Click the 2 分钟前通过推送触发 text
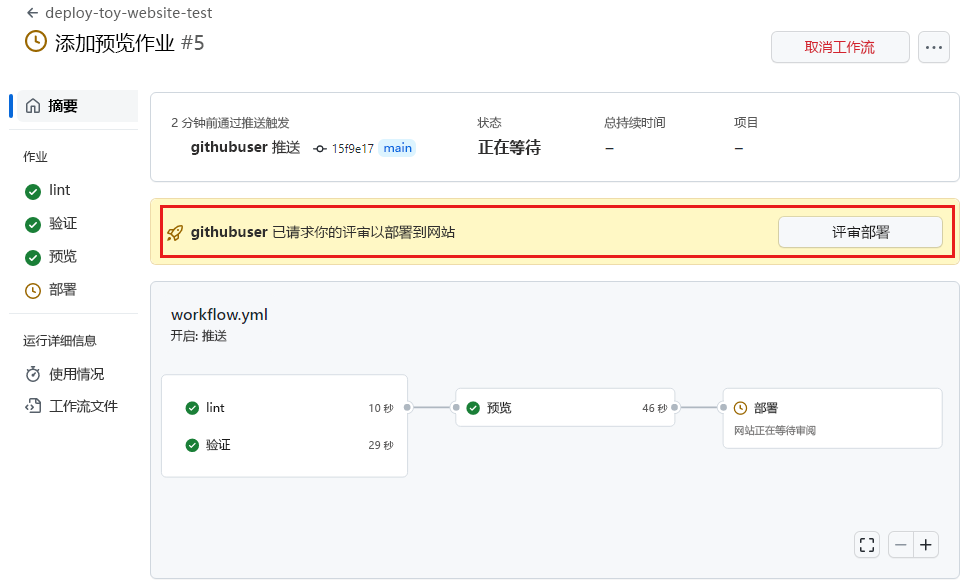This screenshot has width=967, height=587. tap(230, 123)
